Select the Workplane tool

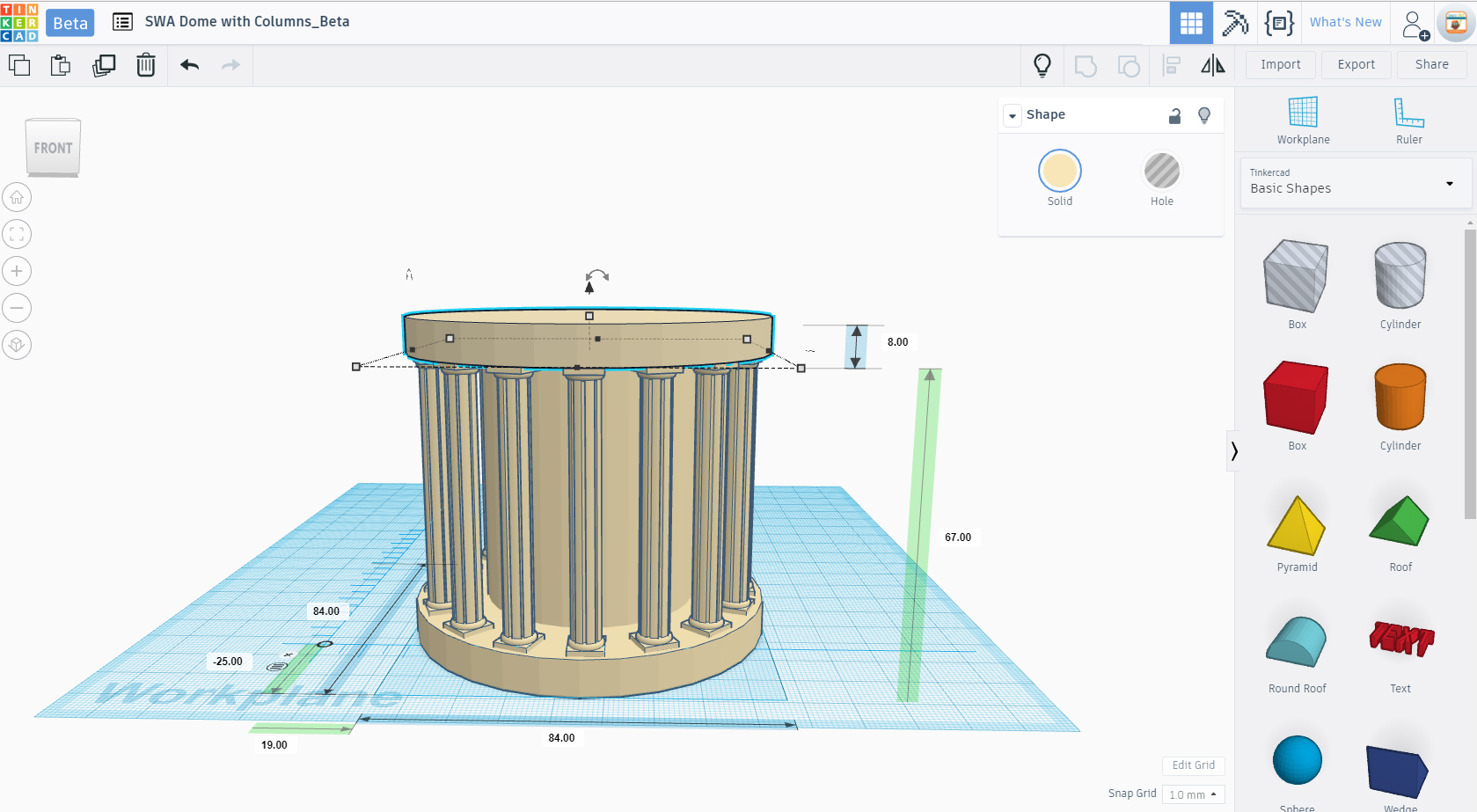coord(1303,121)
